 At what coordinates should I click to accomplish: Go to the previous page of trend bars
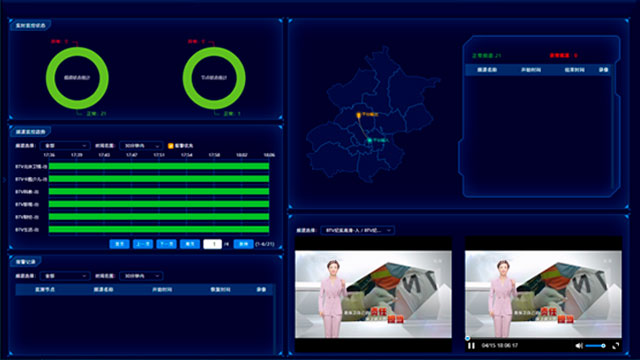143,244
